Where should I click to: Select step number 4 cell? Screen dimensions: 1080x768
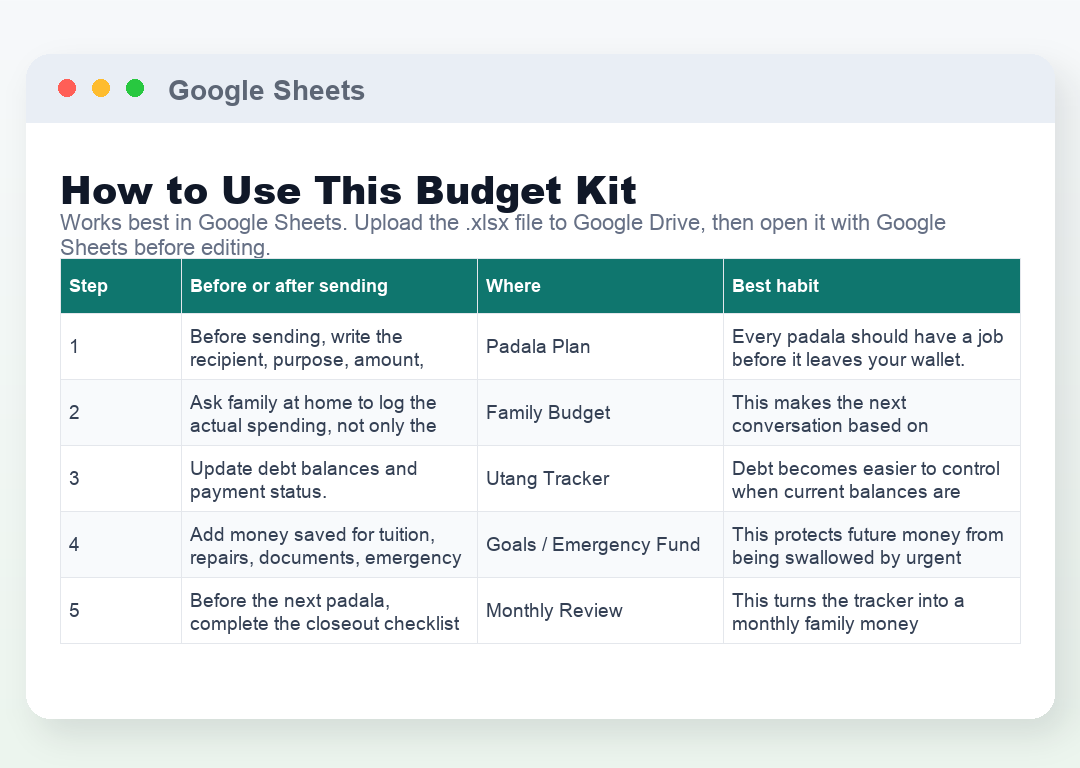click(121, 545)
